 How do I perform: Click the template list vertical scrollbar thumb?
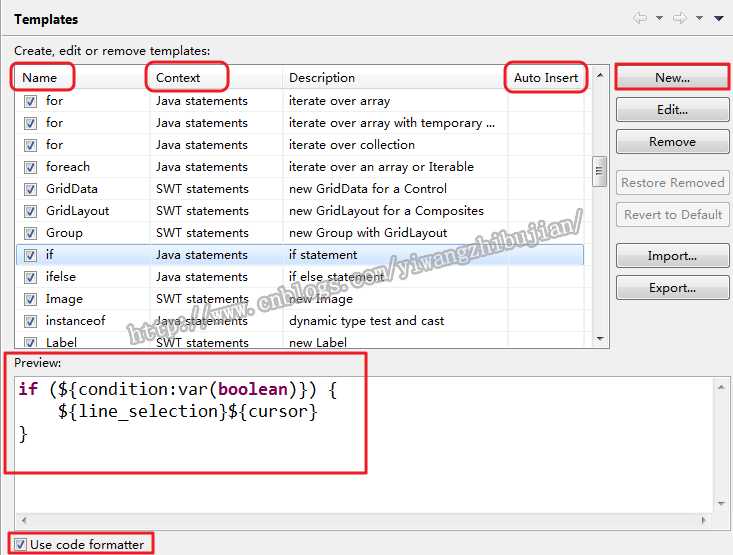click(599, 172)
